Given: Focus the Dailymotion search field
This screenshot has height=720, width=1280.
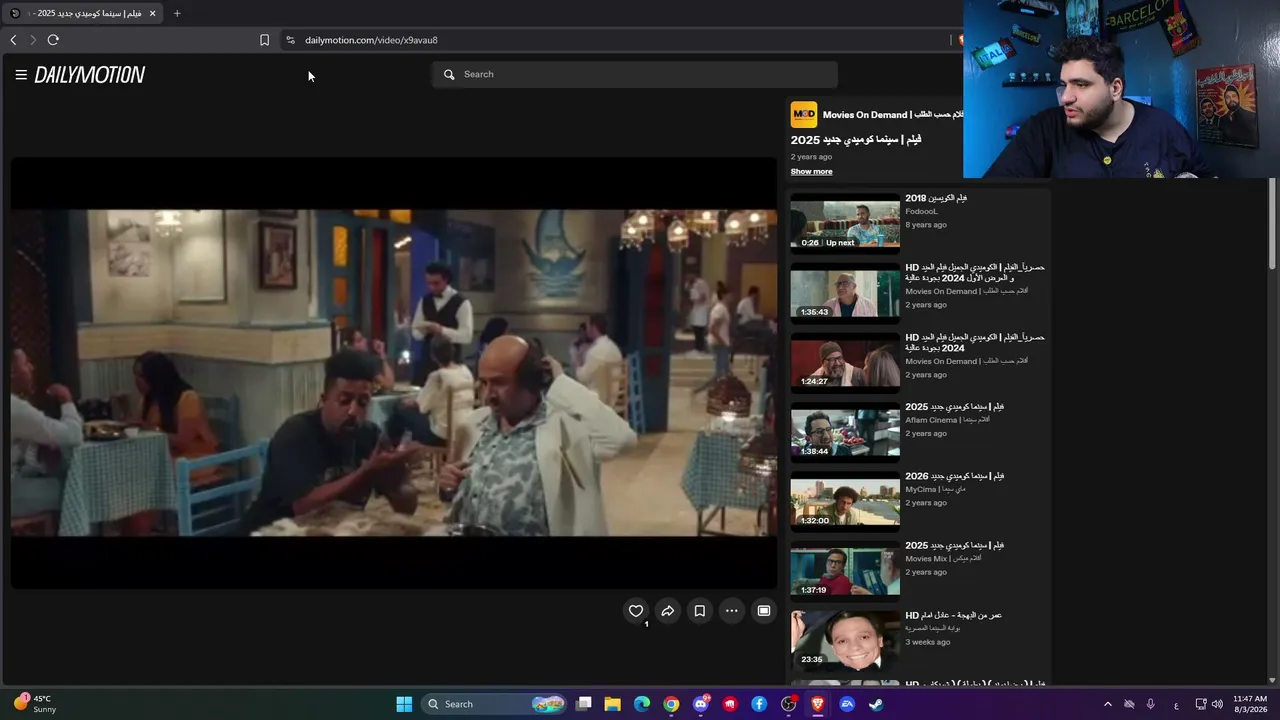Looking at the screenshot, I should pyautogui.click(x=635, y=74).
